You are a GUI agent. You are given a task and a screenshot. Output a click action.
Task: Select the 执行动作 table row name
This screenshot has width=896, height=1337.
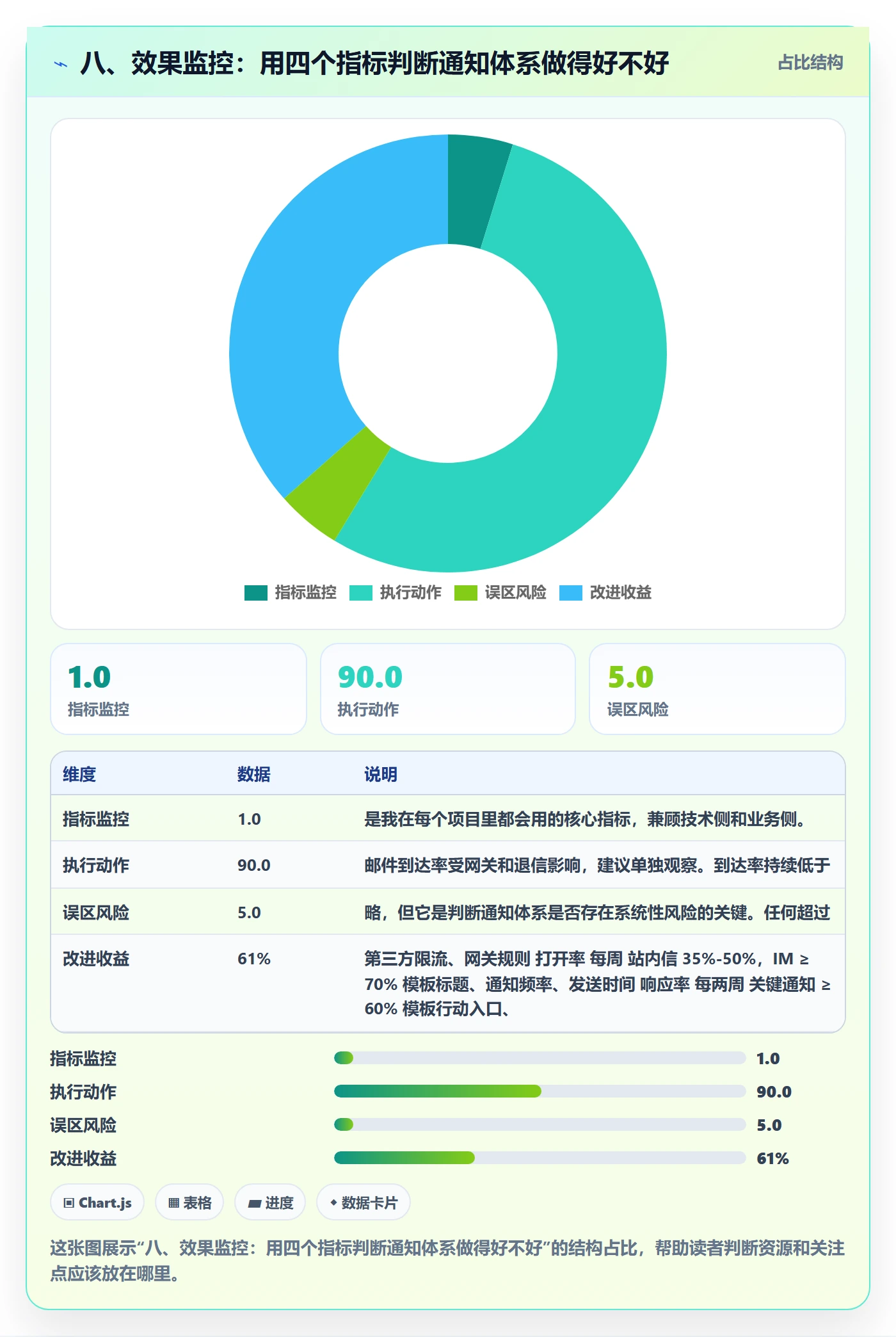click(x=96, y=865)
